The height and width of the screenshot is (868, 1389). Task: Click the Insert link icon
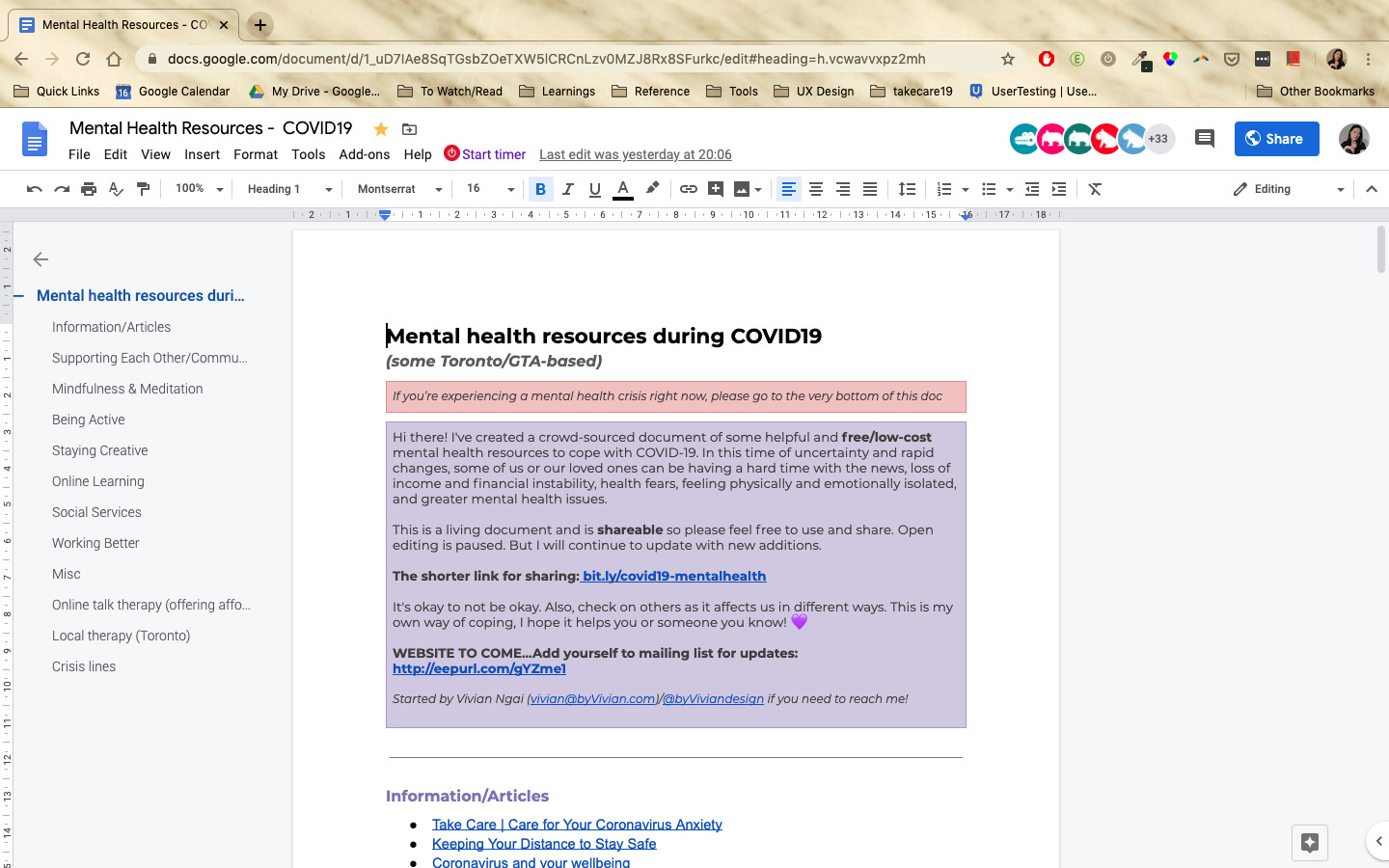tap(688, 189)
